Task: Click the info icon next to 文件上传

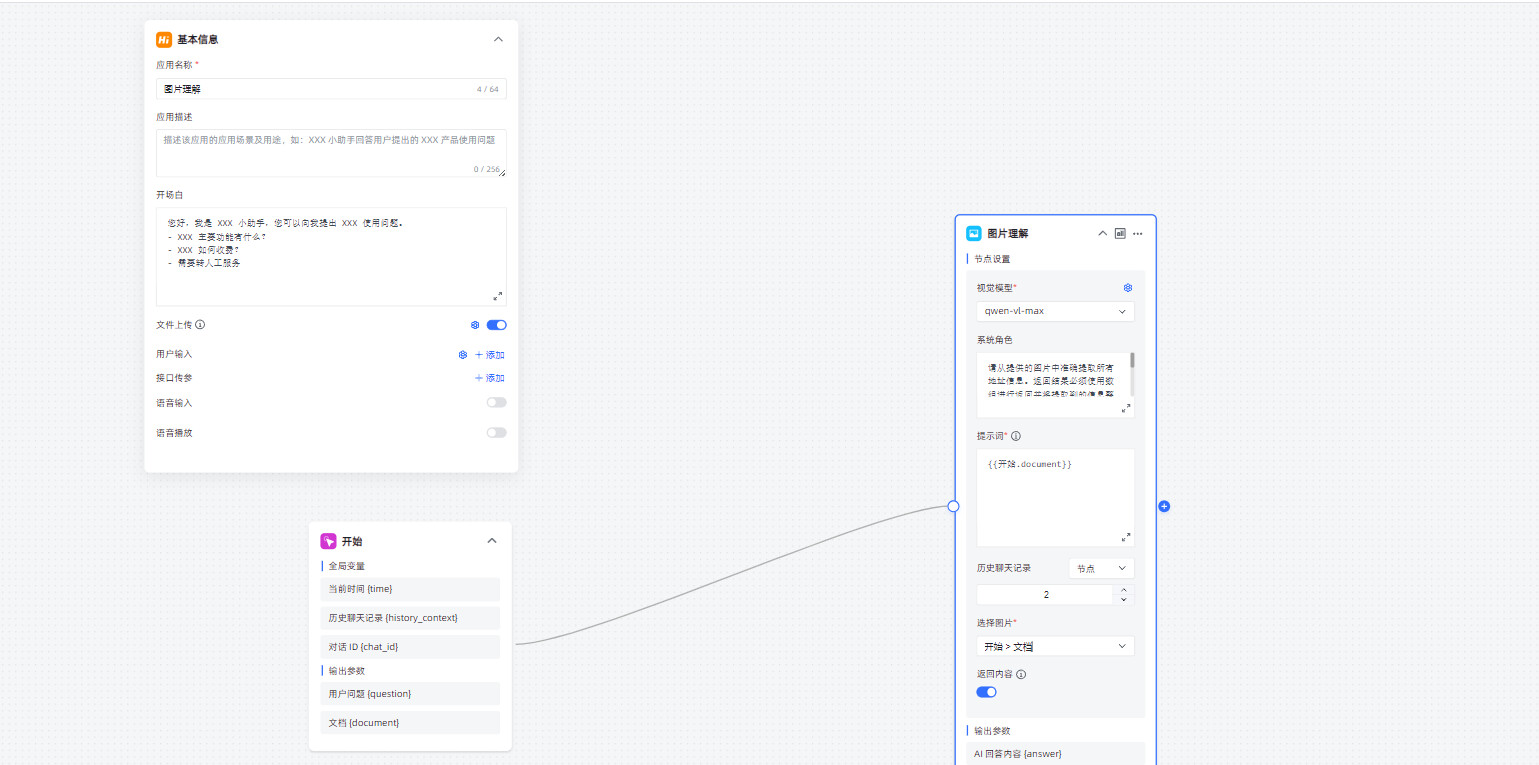Action: [x=200, y=325]
